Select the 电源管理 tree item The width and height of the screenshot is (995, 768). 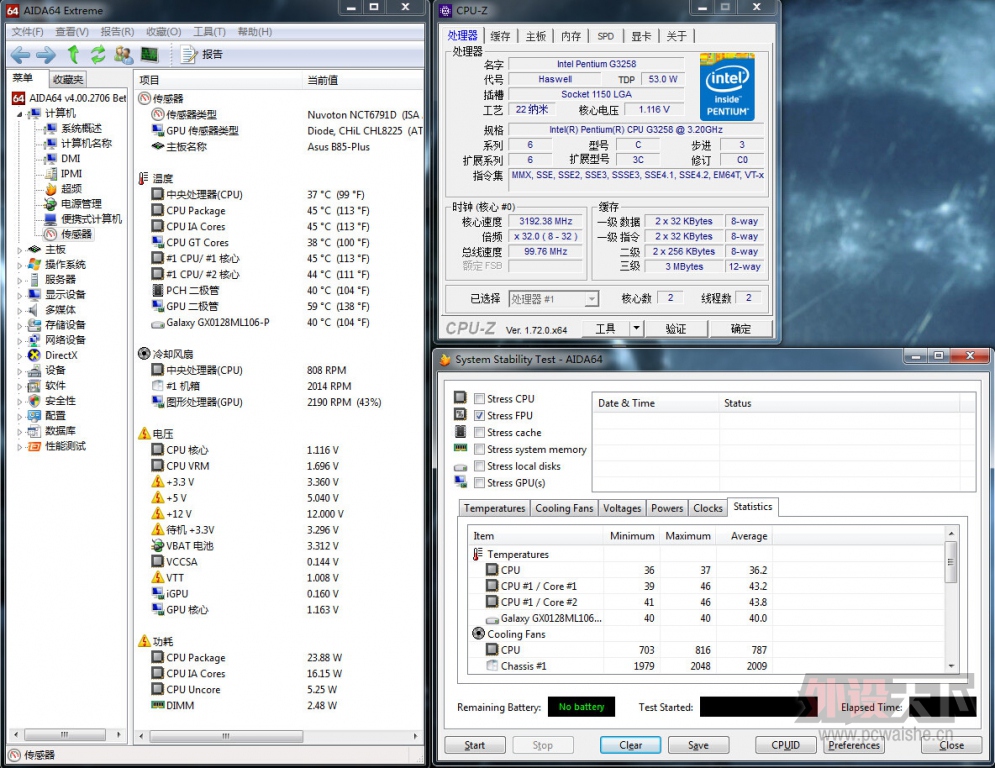pos(81,204)
